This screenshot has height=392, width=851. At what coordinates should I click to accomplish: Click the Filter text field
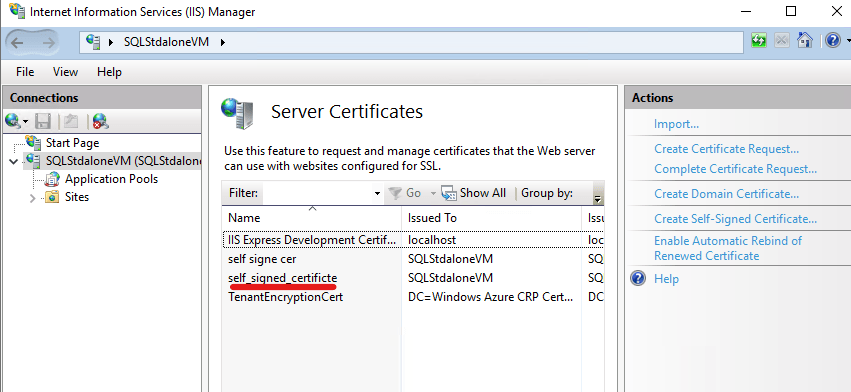(x=317, y=193)
